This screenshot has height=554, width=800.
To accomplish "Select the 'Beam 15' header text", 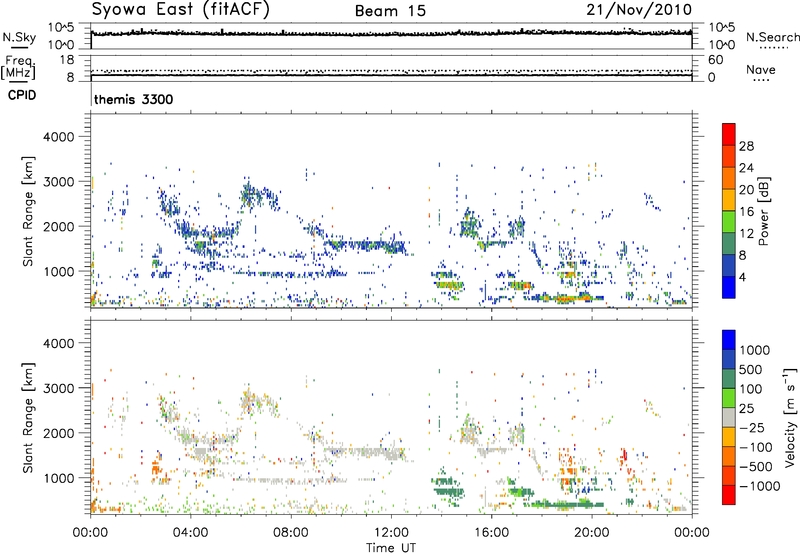I will click(390, 11).
